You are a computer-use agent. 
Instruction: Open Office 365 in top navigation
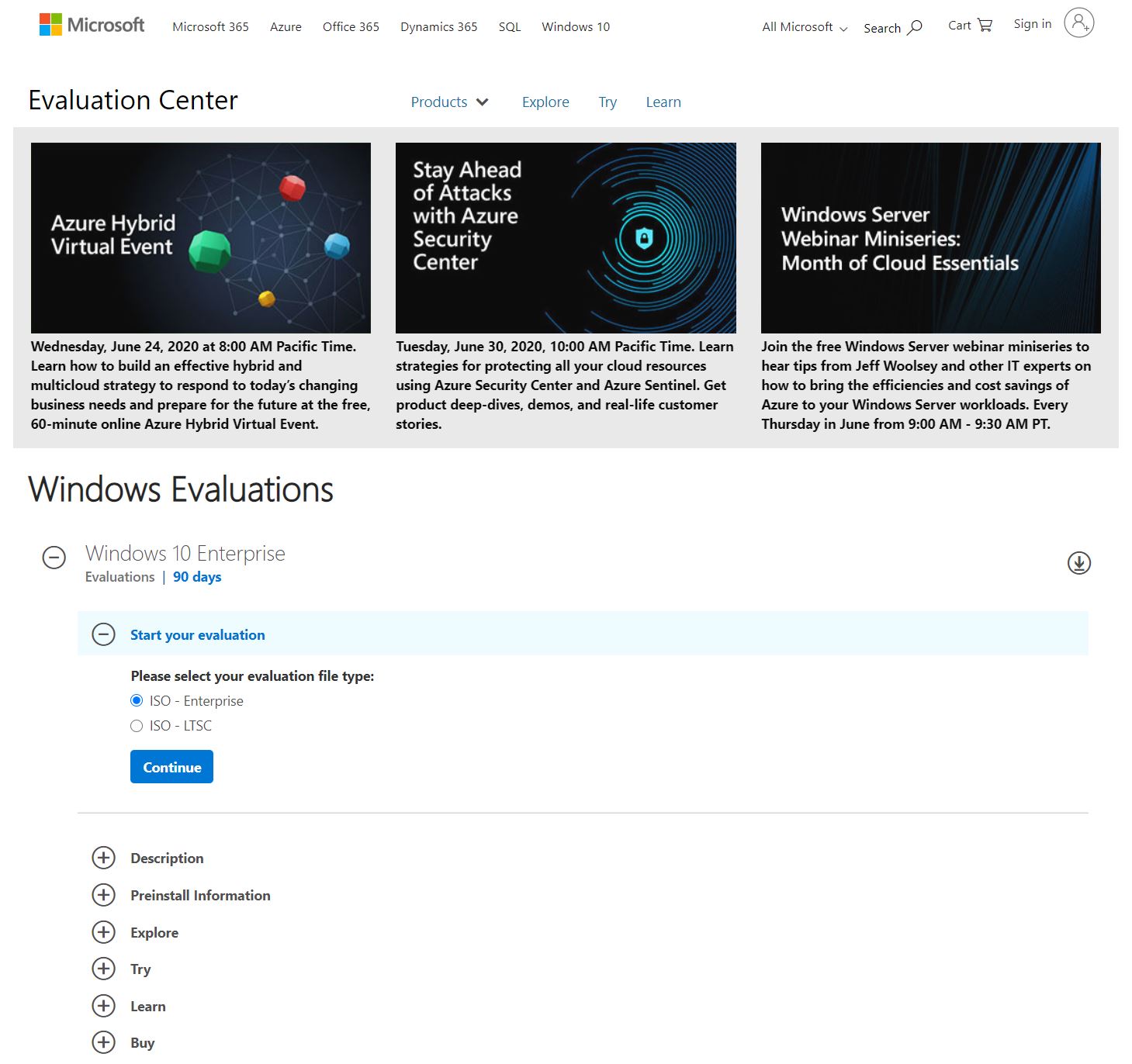[351, 27]
